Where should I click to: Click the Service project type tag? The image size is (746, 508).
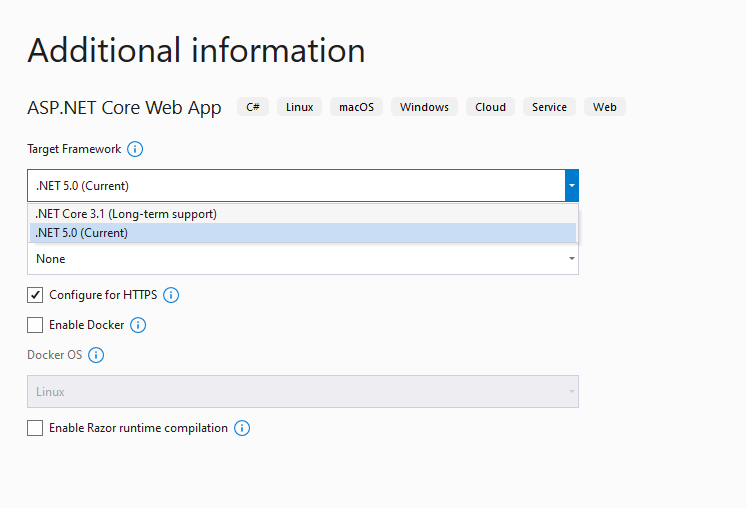[x=550, y=107]
